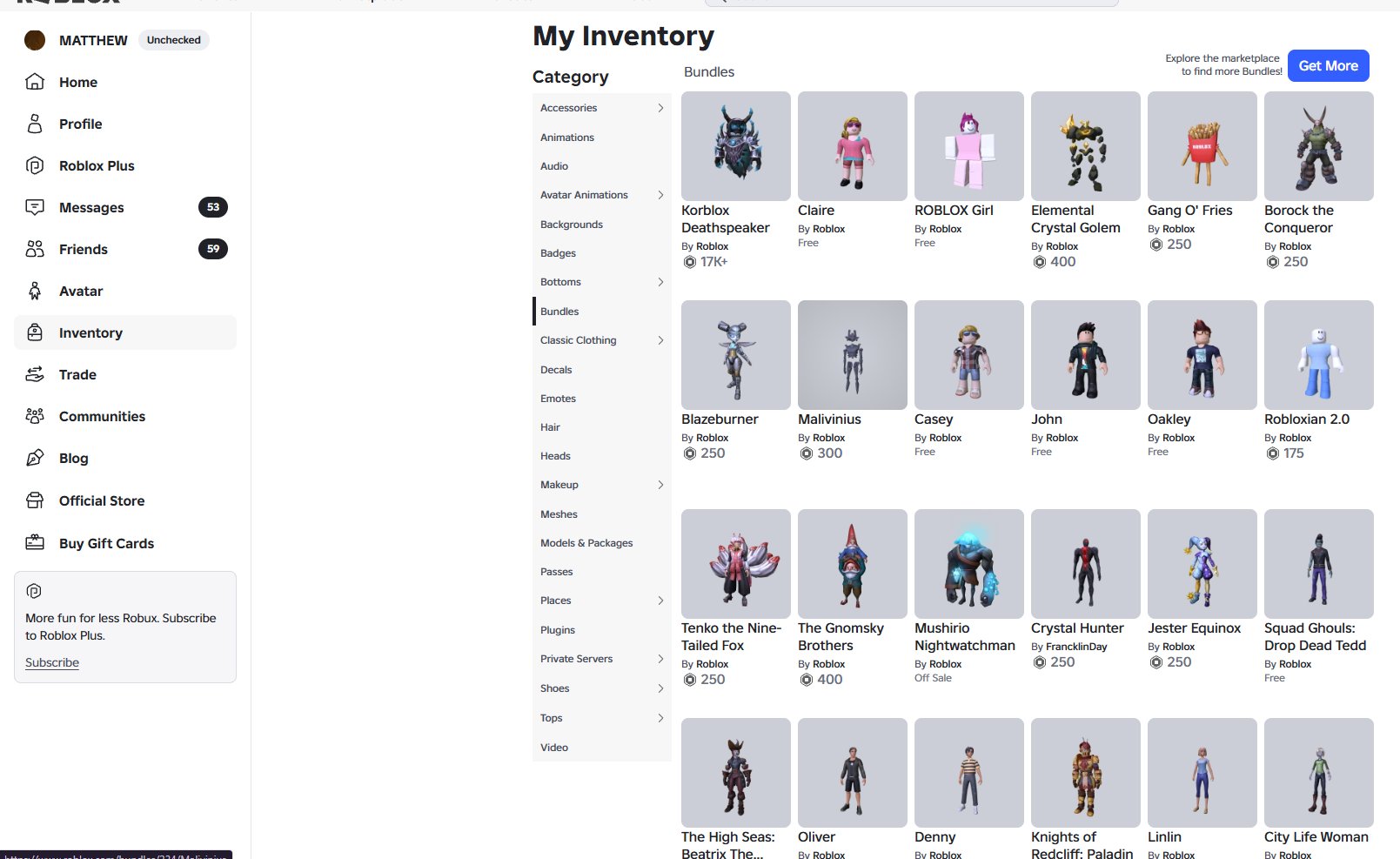Select the Passes category
This screenshot has height=859, width=1400.
601,572
